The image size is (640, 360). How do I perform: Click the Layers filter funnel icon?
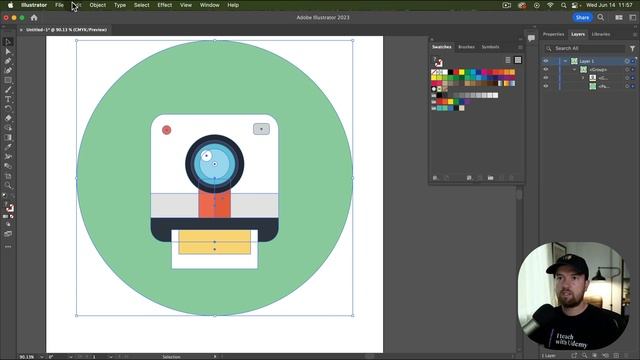[x=632, y=49]
